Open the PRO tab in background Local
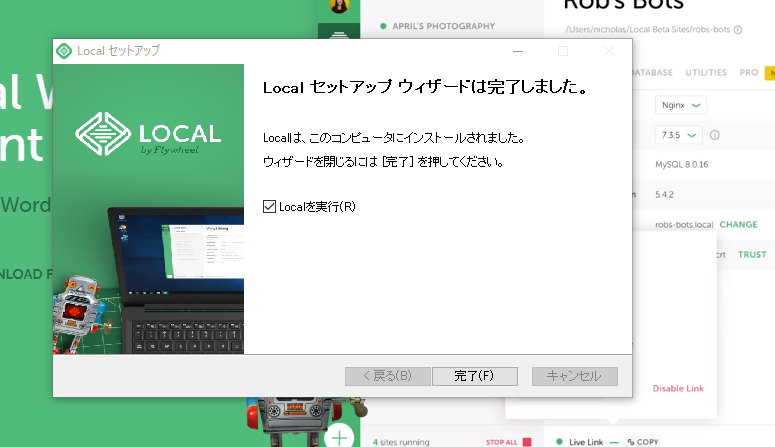This screenshot has height=447, width=775. click(749, 73)
